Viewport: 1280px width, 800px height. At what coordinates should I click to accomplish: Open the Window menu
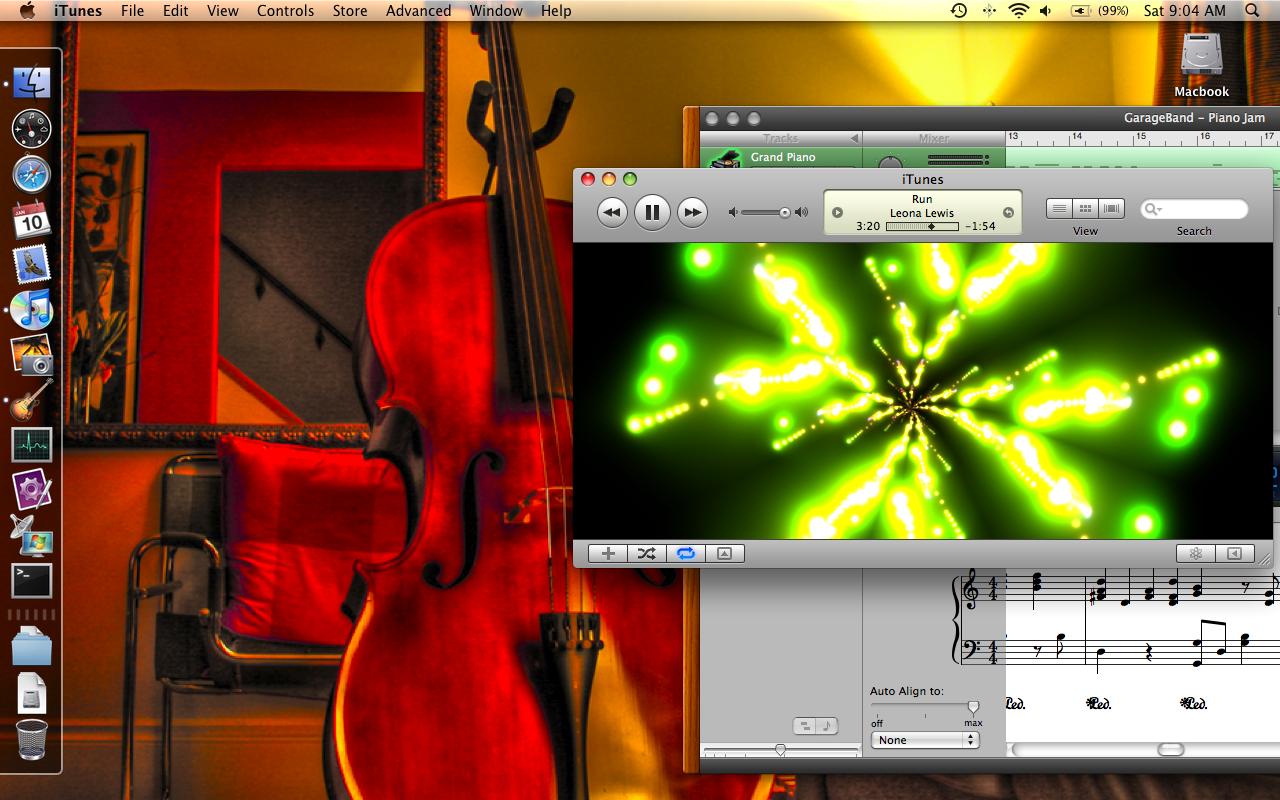pos(496,11)
